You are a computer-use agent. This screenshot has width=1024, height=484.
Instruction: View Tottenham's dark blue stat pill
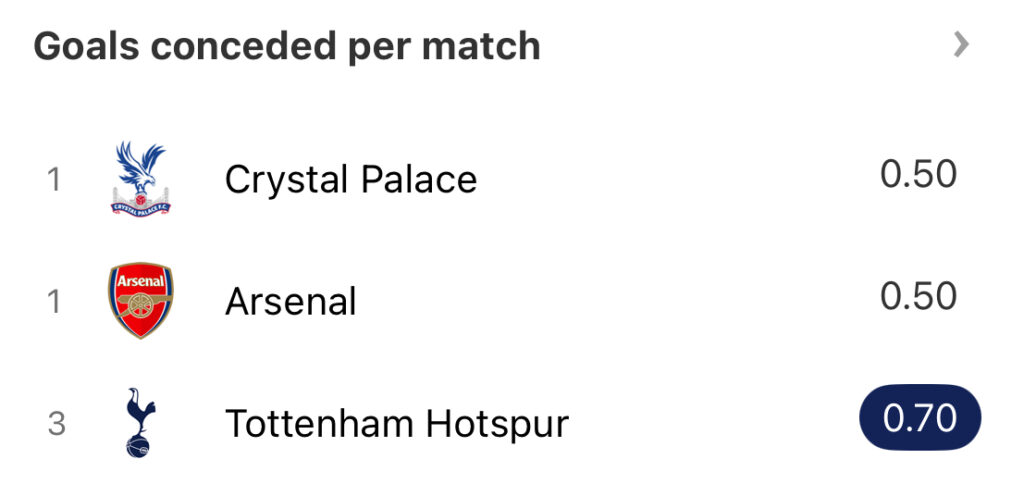pos(920,417)
